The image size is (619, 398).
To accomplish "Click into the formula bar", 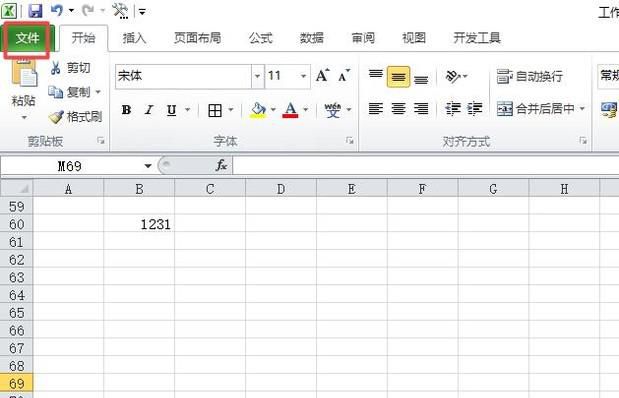I will (x=426, y=165).
